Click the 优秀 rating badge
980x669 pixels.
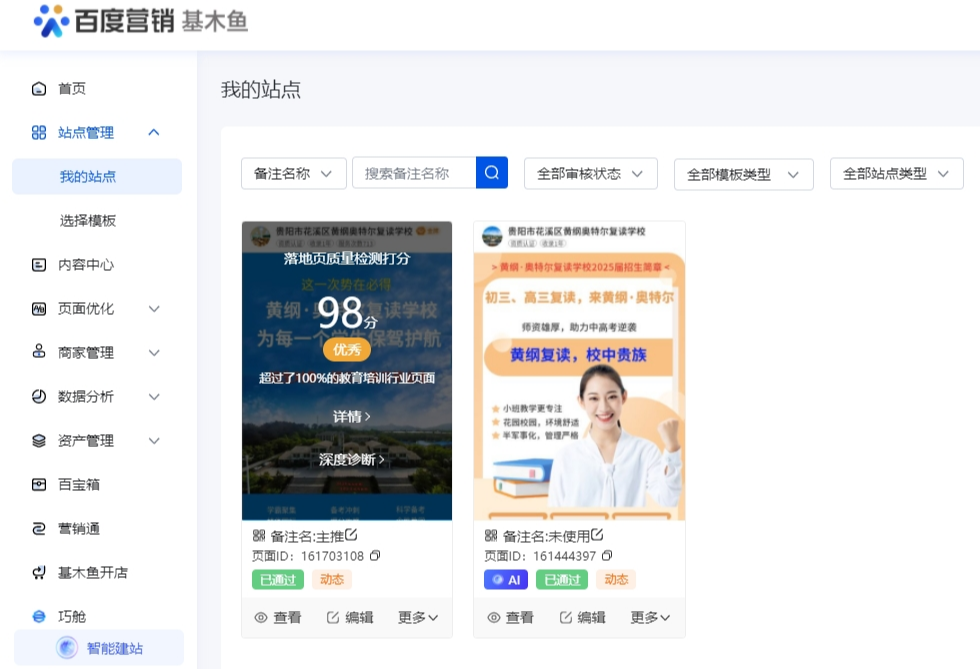[x=347, y=350]
